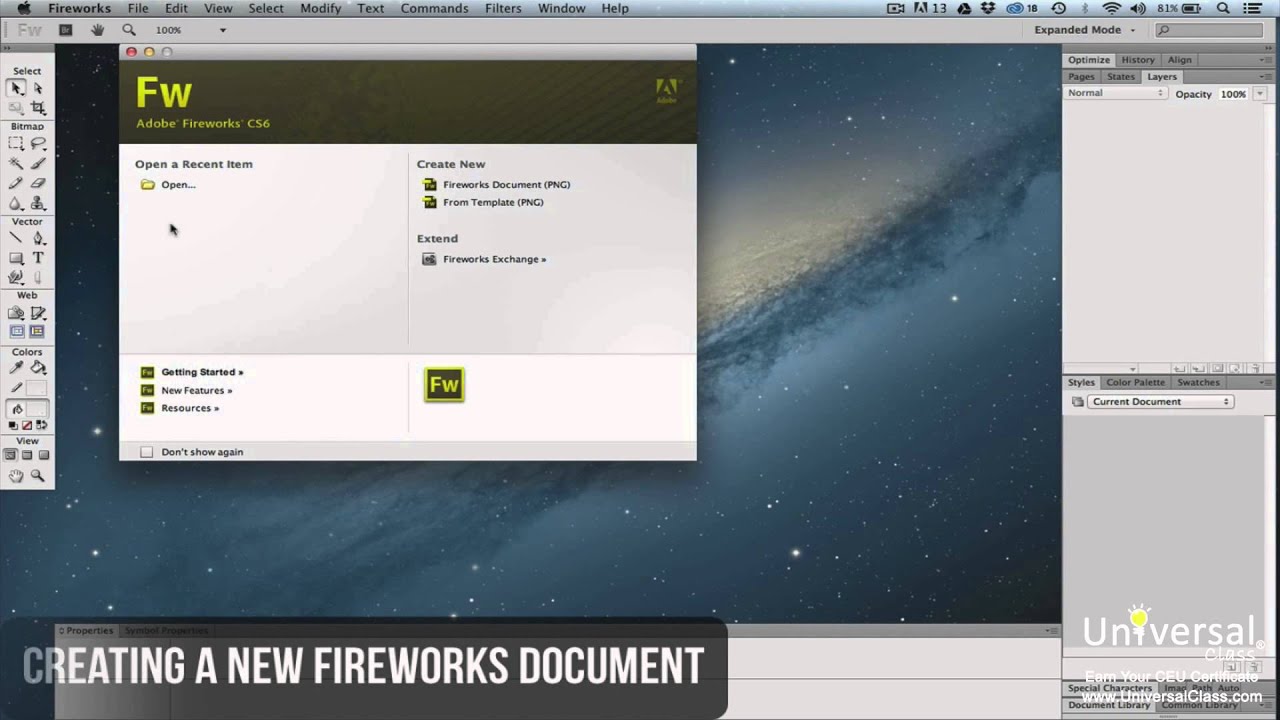
Task: Check the Don't show again checkbox
Action: tap(147, 452)
